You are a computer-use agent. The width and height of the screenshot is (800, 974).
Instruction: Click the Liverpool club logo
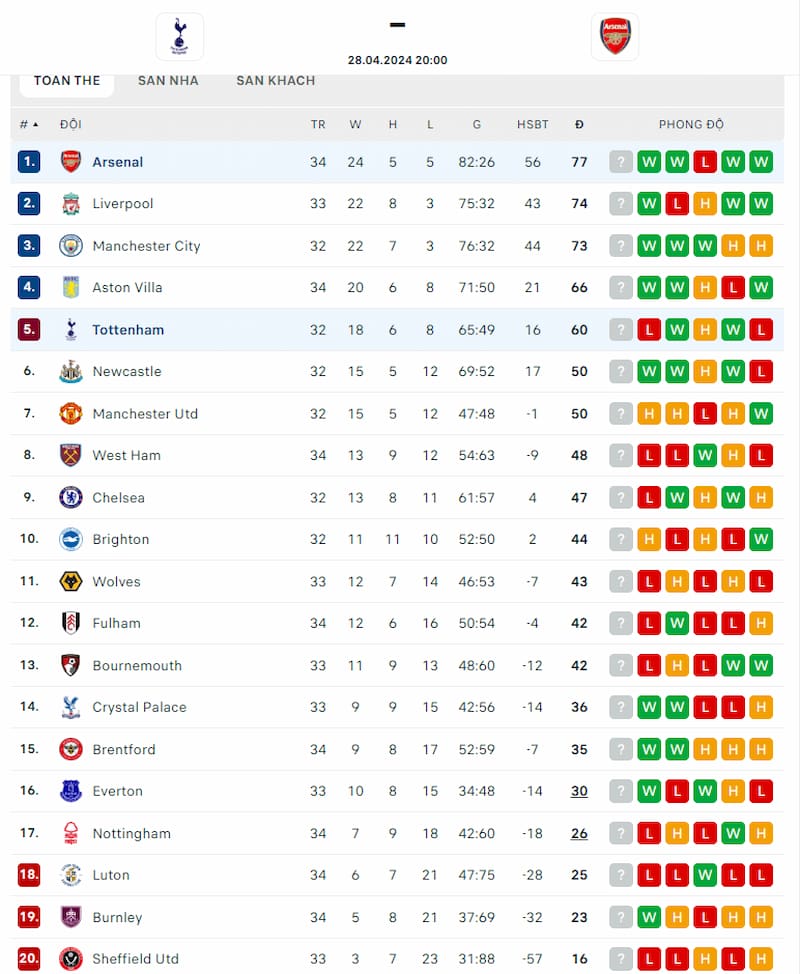[x=70, y=203]
